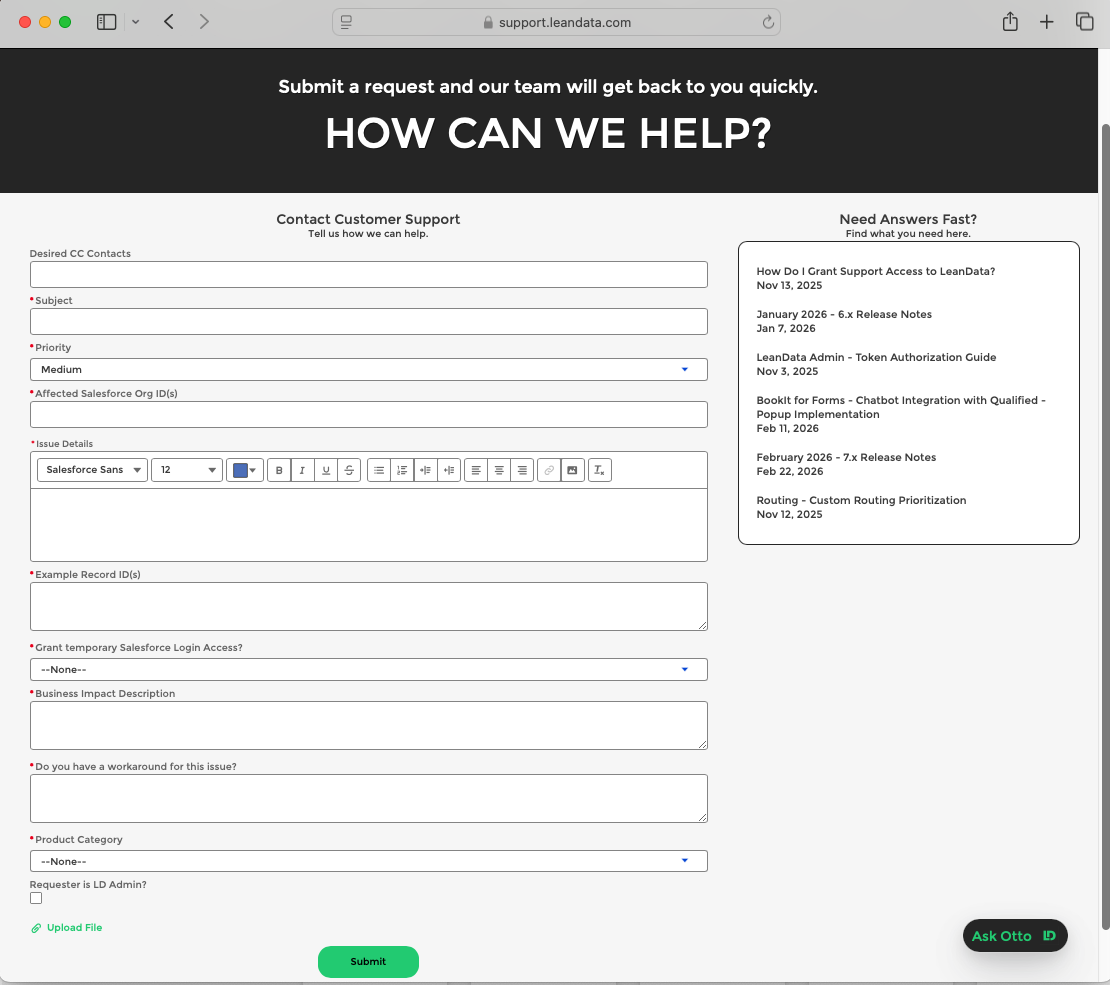The width and height of the screenshot is (1110, 985).
Task: Click into the Subject input field
Action: pyautogui.click(x=368, y=321)
